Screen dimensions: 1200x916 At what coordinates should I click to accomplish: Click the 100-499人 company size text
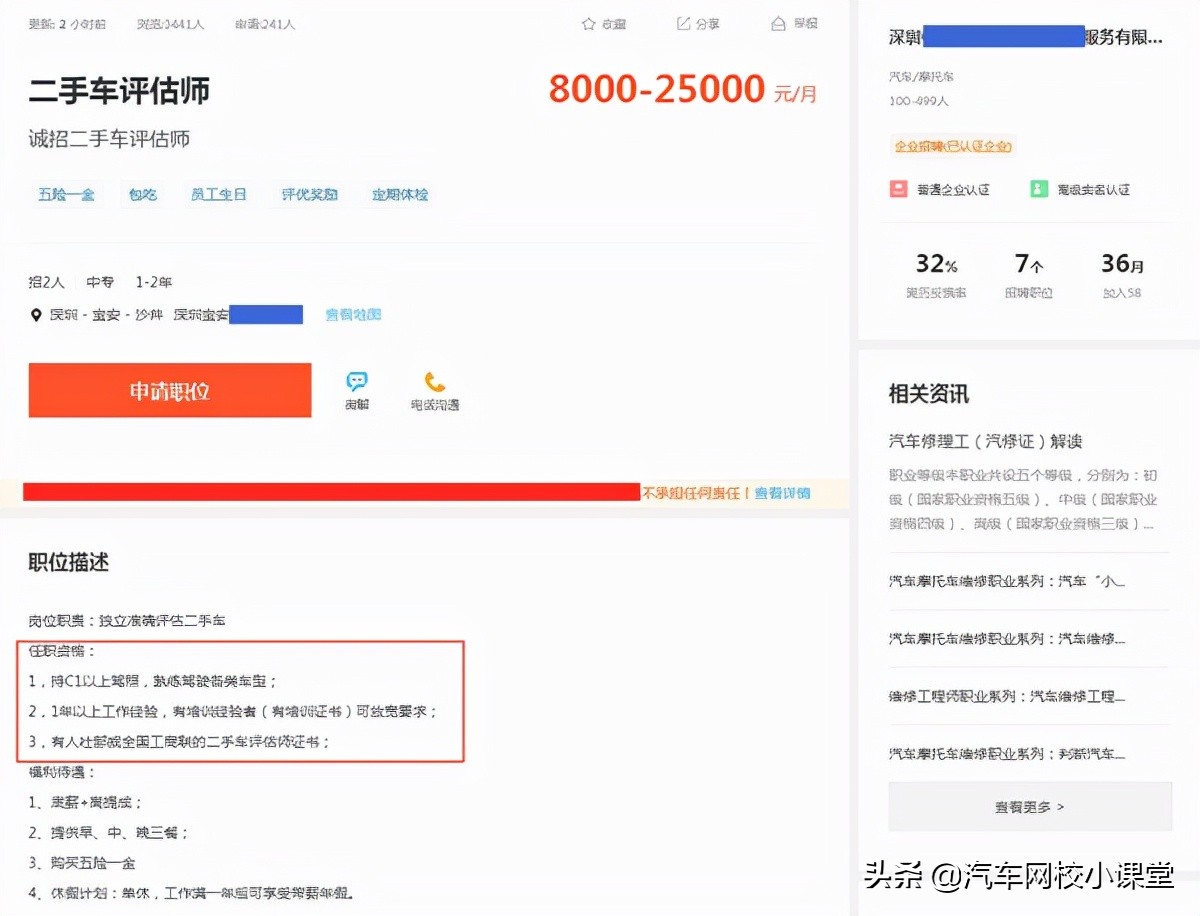coord(919,101)
